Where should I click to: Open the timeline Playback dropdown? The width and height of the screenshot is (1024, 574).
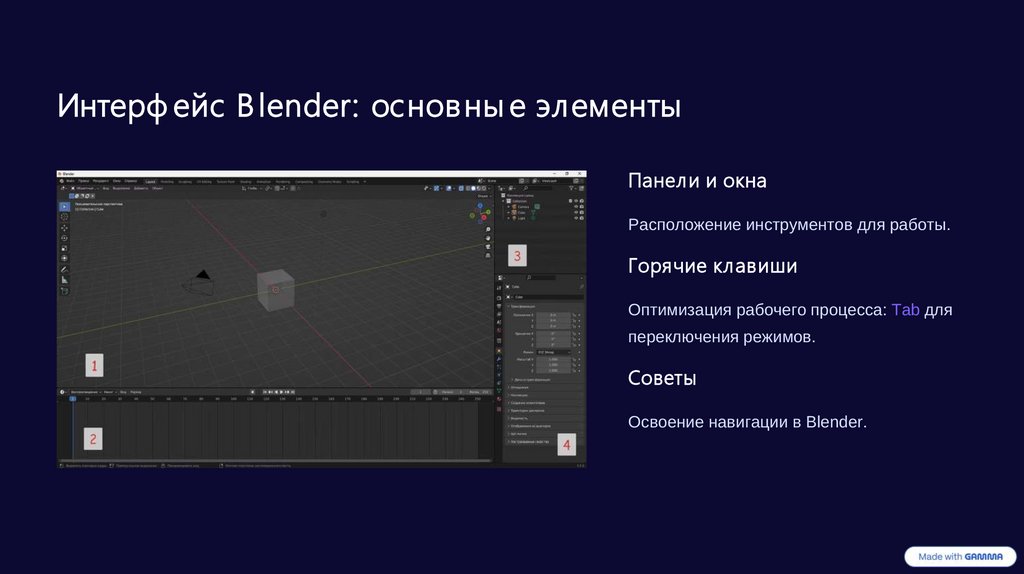point(85,392)
